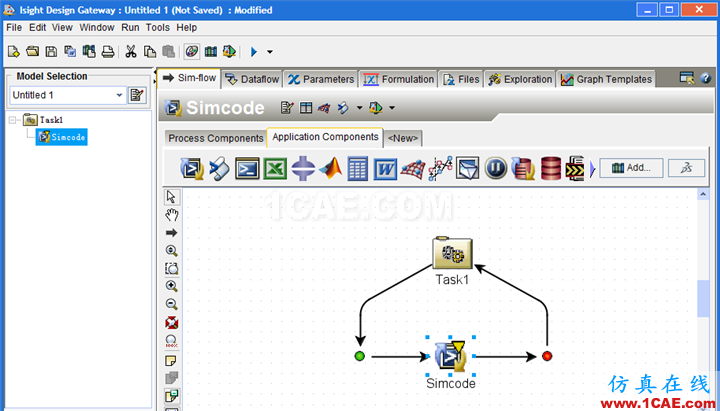Image resolution: width=720 pixels, height=411 pixels.
Task: Select Application Components palette tab
Action: point(325,137)
